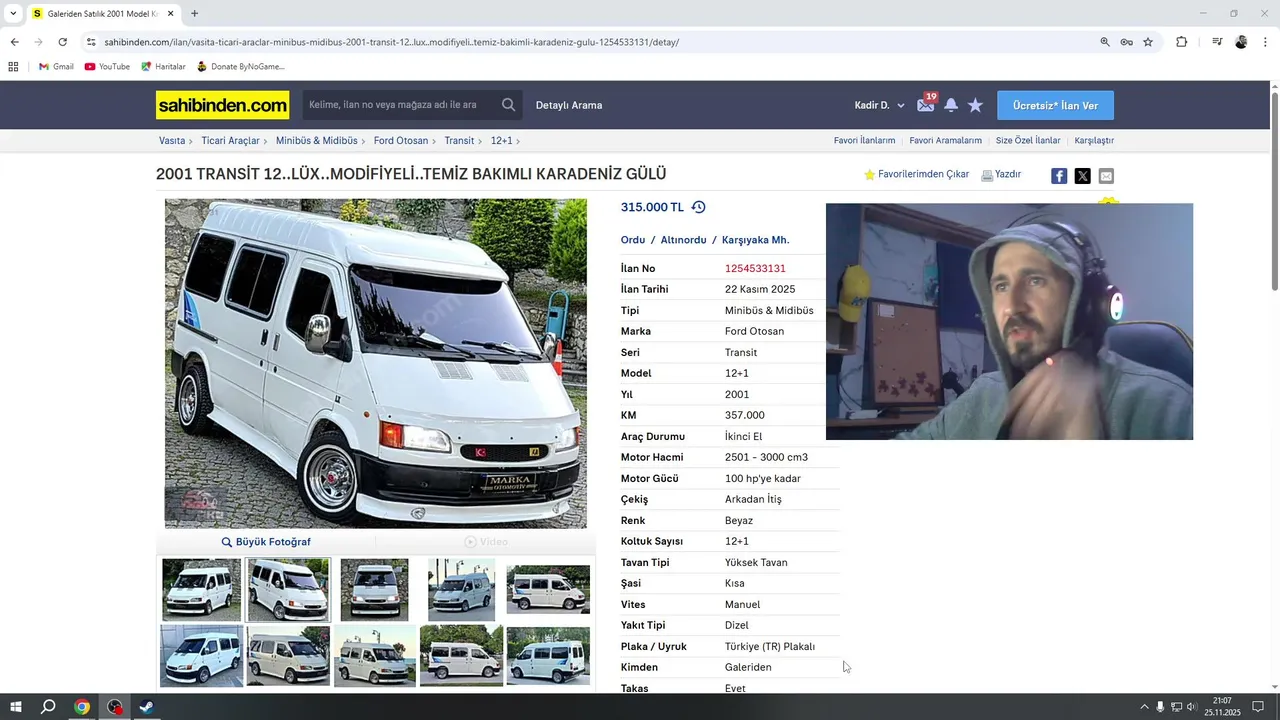1280x720 pixels.
Task: Bookmark this page with the star icon
Action: point(1148,42)
